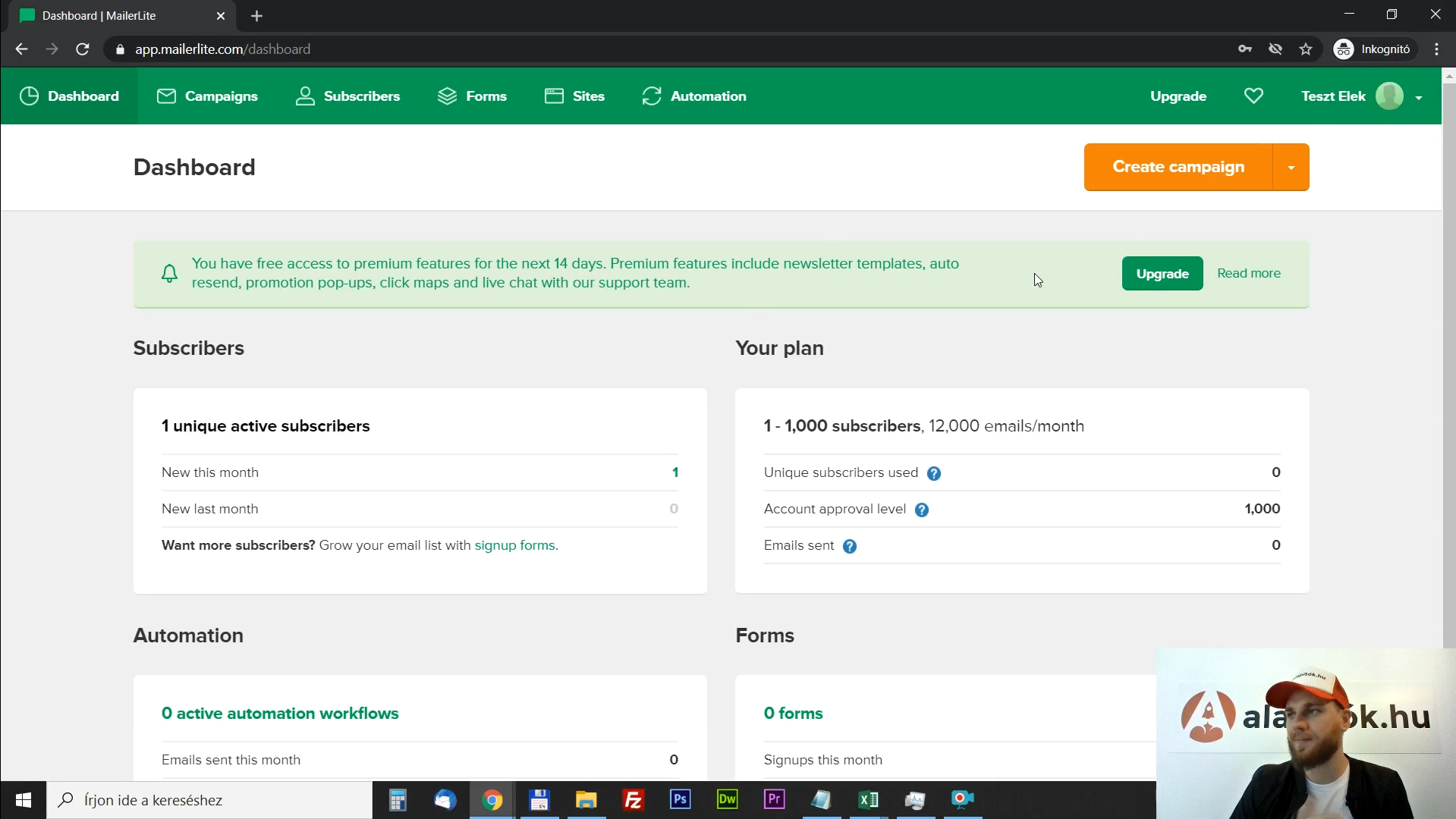Screen dimensions: 1456x819
Task: Show help for Unique subscribers used
Action: pos(934,473)
